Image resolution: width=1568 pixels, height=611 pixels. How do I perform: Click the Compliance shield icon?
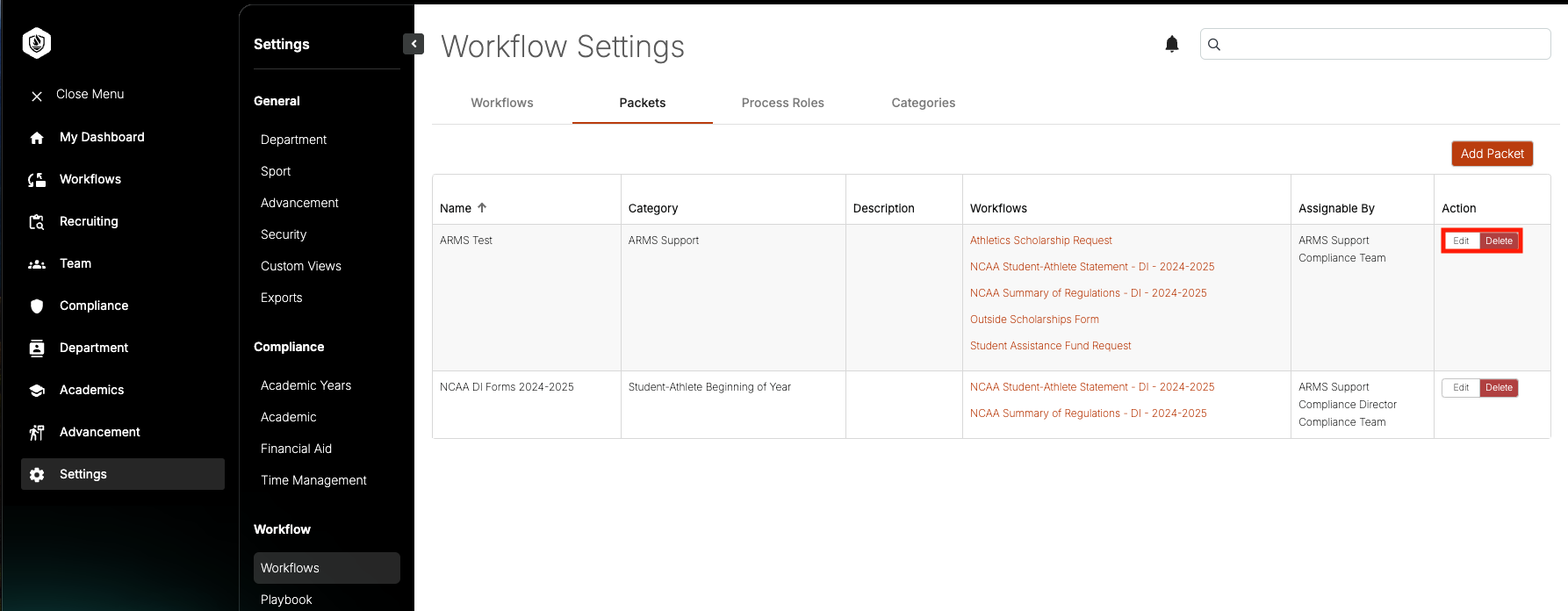coord(37,306)
